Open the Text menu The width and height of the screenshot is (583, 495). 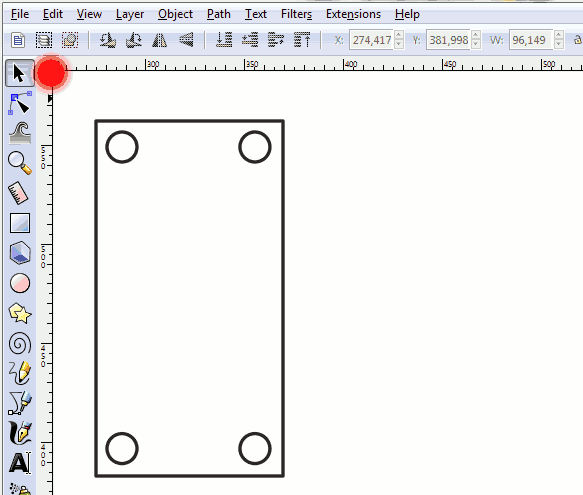pyautogui.click(x=256, y=14)
